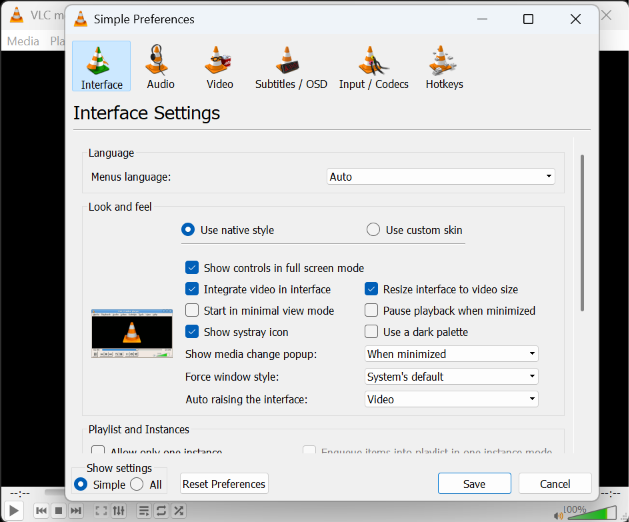
Task: Open the Menus language dropdown
Action: [x=440, y=177]
